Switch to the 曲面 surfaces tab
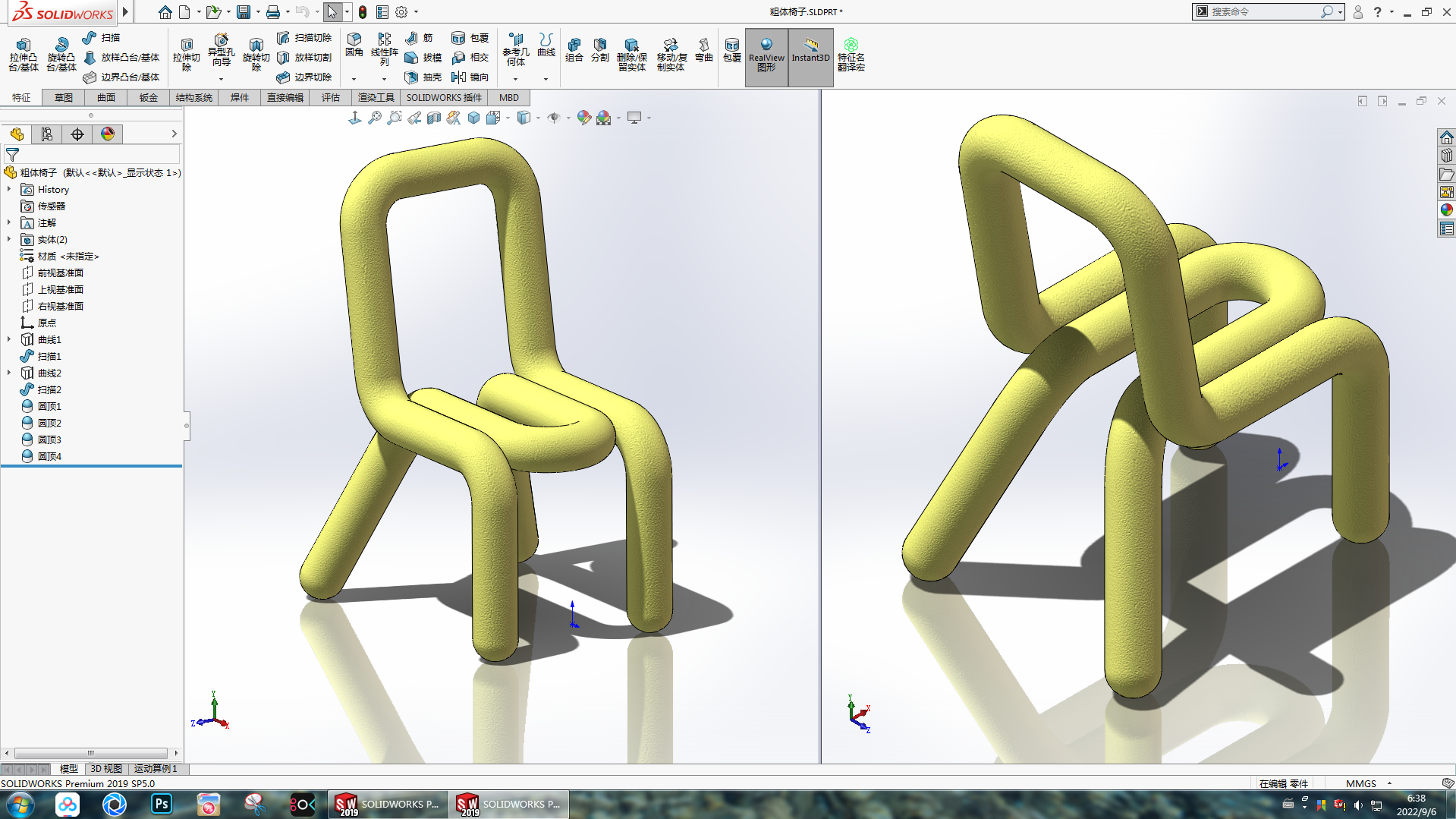Screen dimensions: 1456x819 tap(106, 98)
